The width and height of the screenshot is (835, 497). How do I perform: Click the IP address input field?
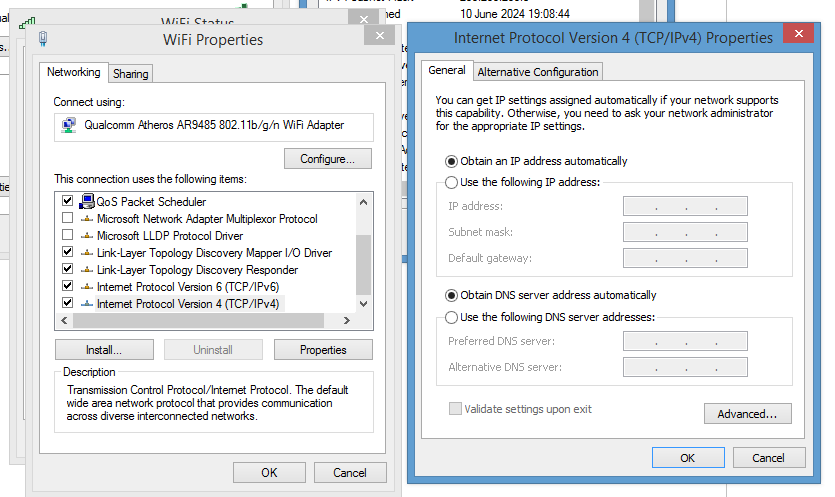point(685,206)
